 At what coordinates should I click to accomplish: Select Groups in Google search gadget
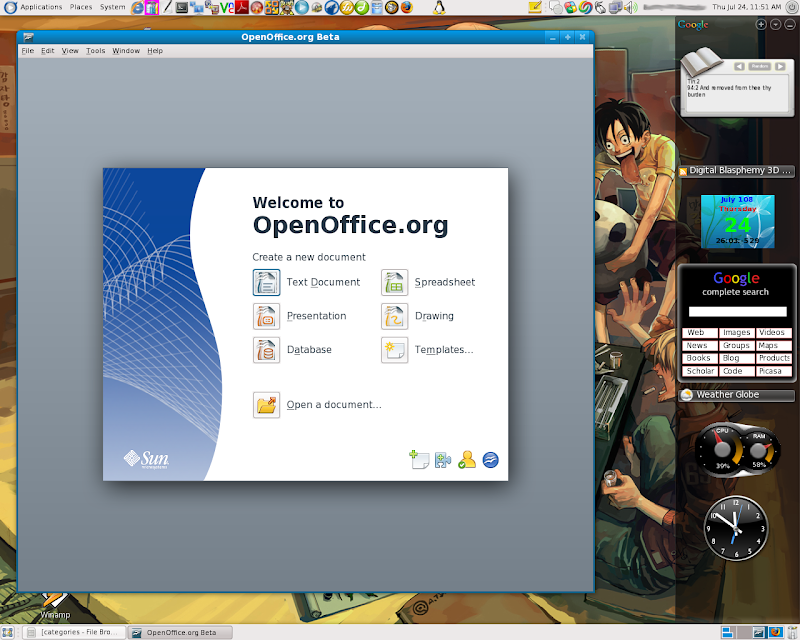pyautogui.click(x=737, y=346)
